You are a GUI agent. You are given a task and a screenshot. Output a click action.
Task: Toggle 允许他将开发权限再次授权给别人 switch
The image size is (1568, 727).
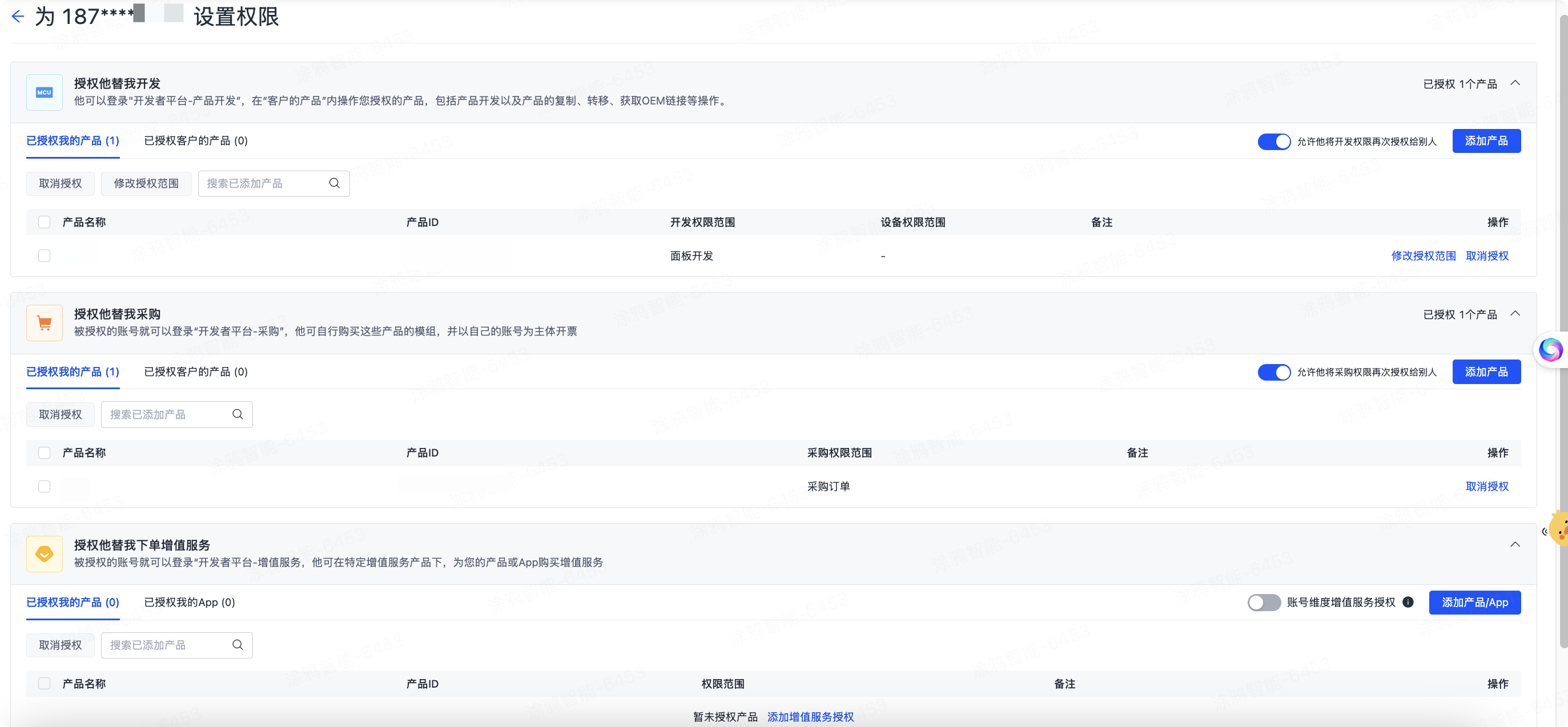pos(1273,141)
